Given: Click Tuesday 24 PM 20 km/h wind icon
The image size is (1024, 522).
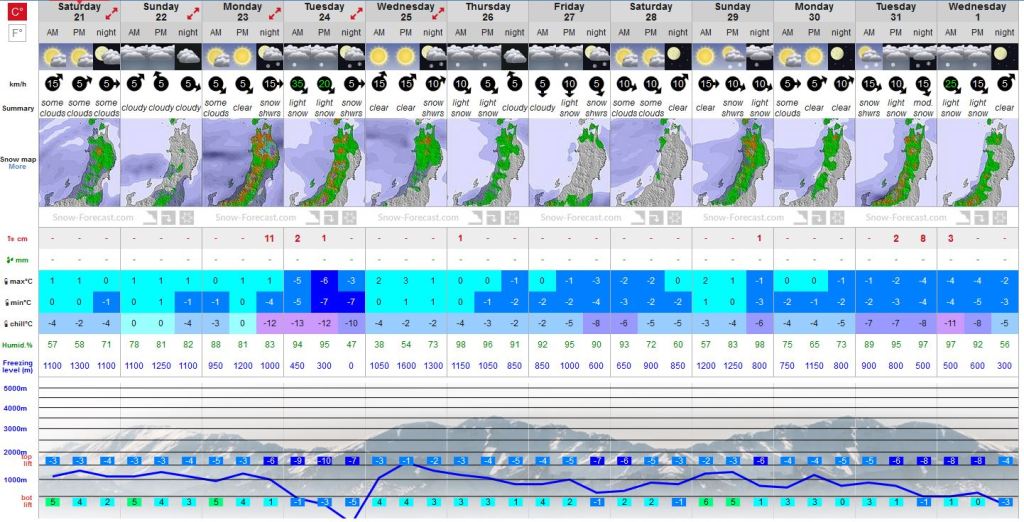Looking at the screenshot, I should point(325,85).
